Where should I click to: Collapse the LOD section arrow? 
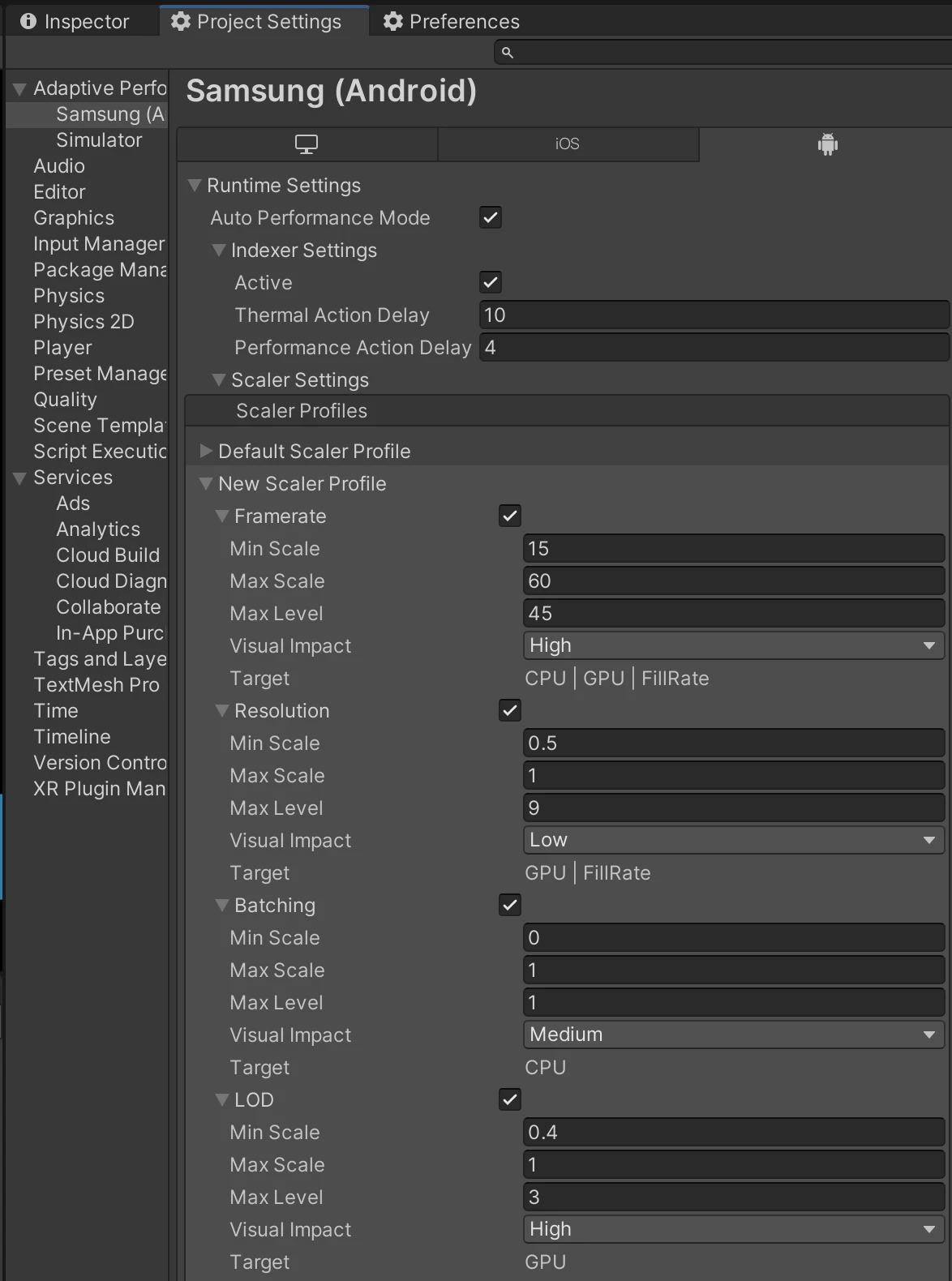click(x=222, y=1099)
